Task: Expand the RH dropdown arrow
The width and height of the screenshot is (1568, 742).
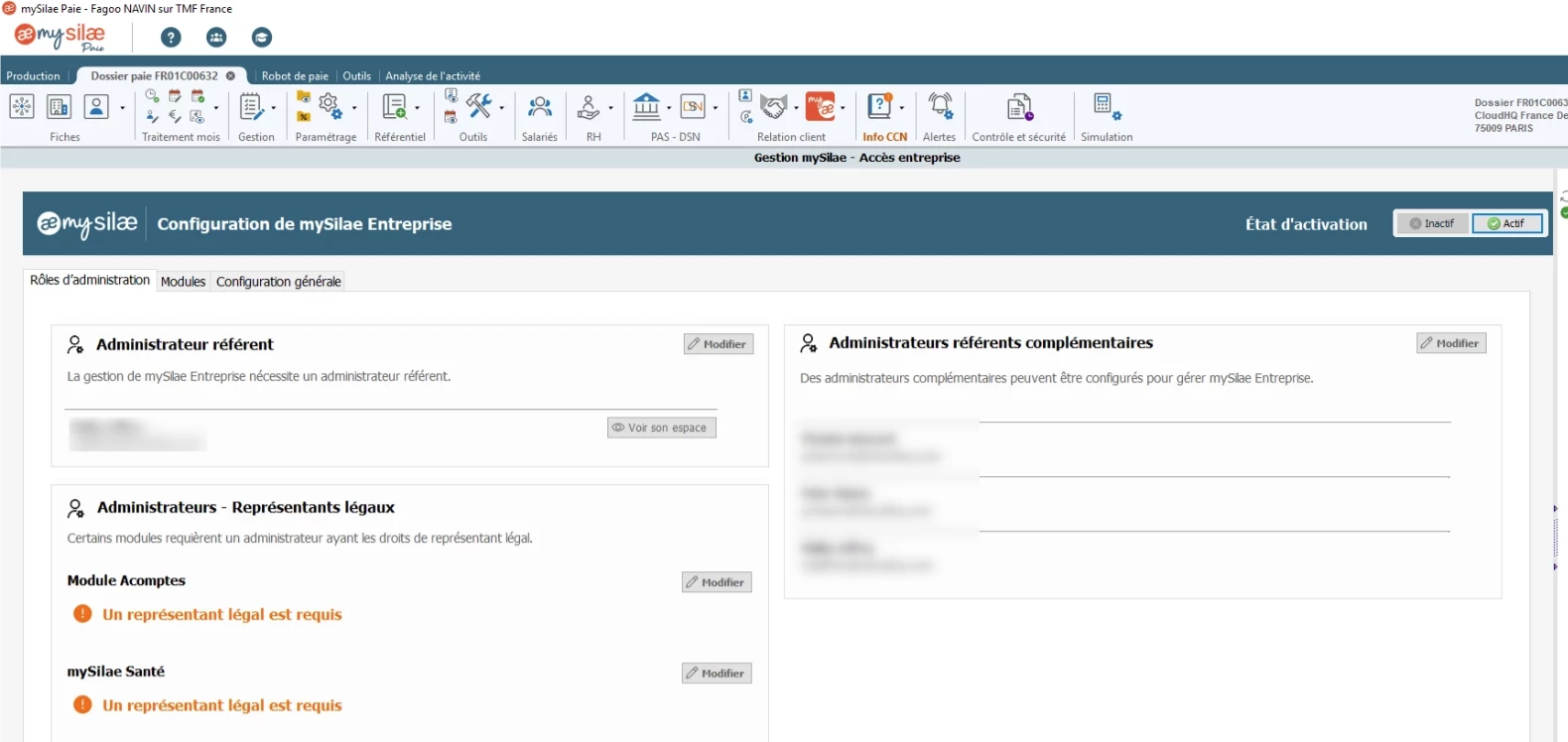Action: (610, 108)
